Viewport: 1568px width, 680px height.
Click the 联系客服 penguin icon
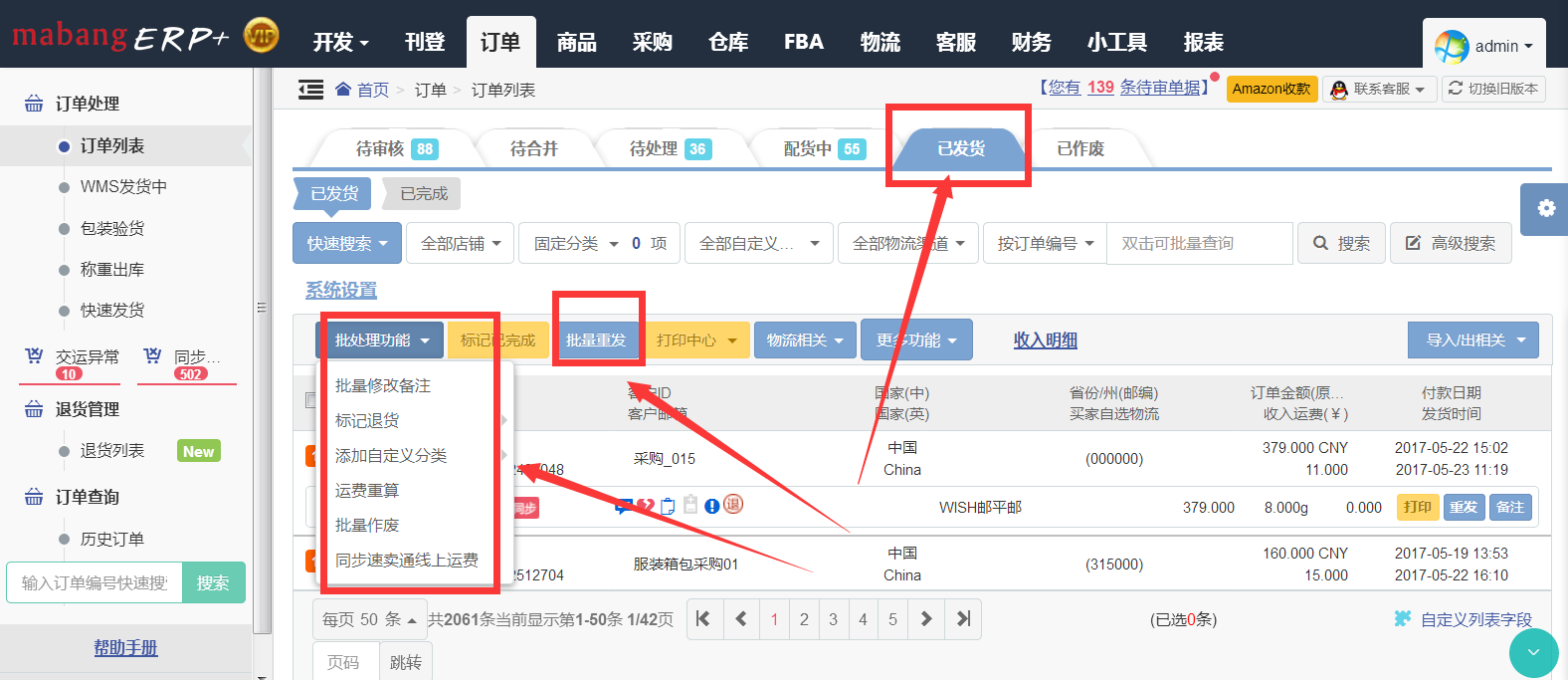[x=1340, y=90]
